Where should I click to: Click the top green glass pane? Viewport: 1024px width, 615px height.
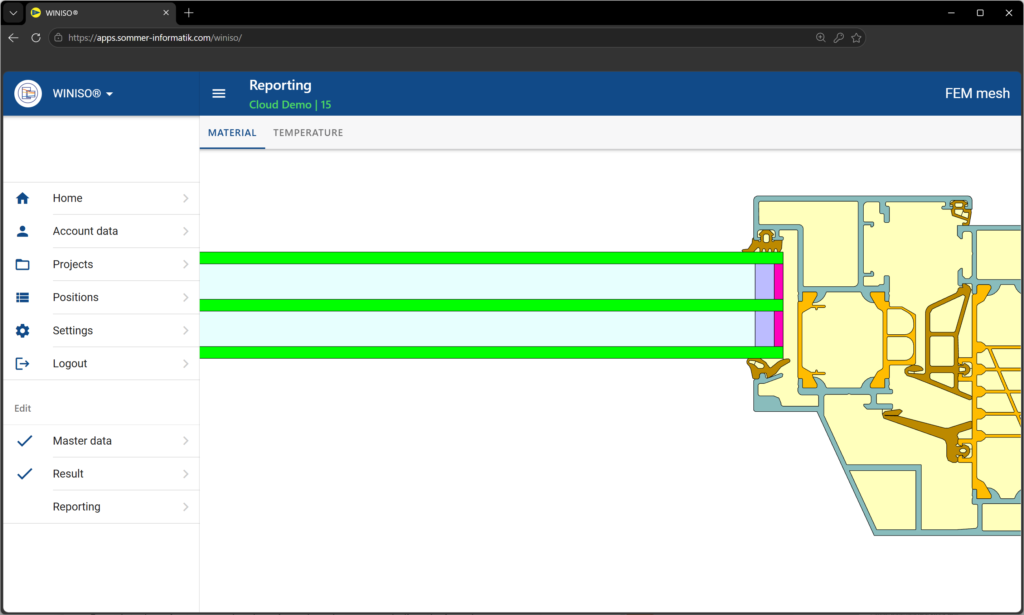click(491, 258)
